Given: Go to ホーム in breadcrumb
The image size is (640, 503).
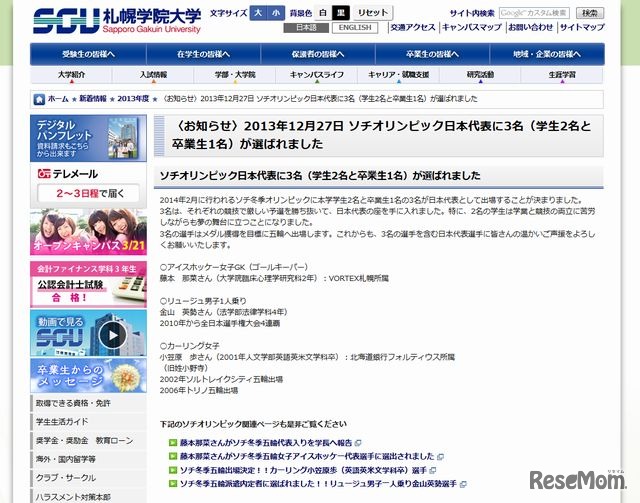Looking at the screenshot, I should point(58,99).
